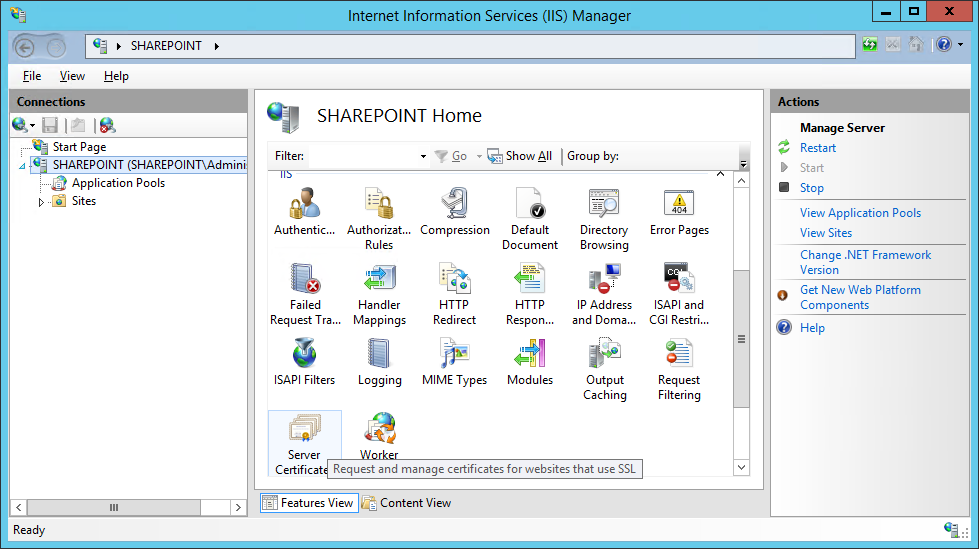Open the Filter combo box dropdown
The width and height of the screenshot is (979, 549).
423,156
